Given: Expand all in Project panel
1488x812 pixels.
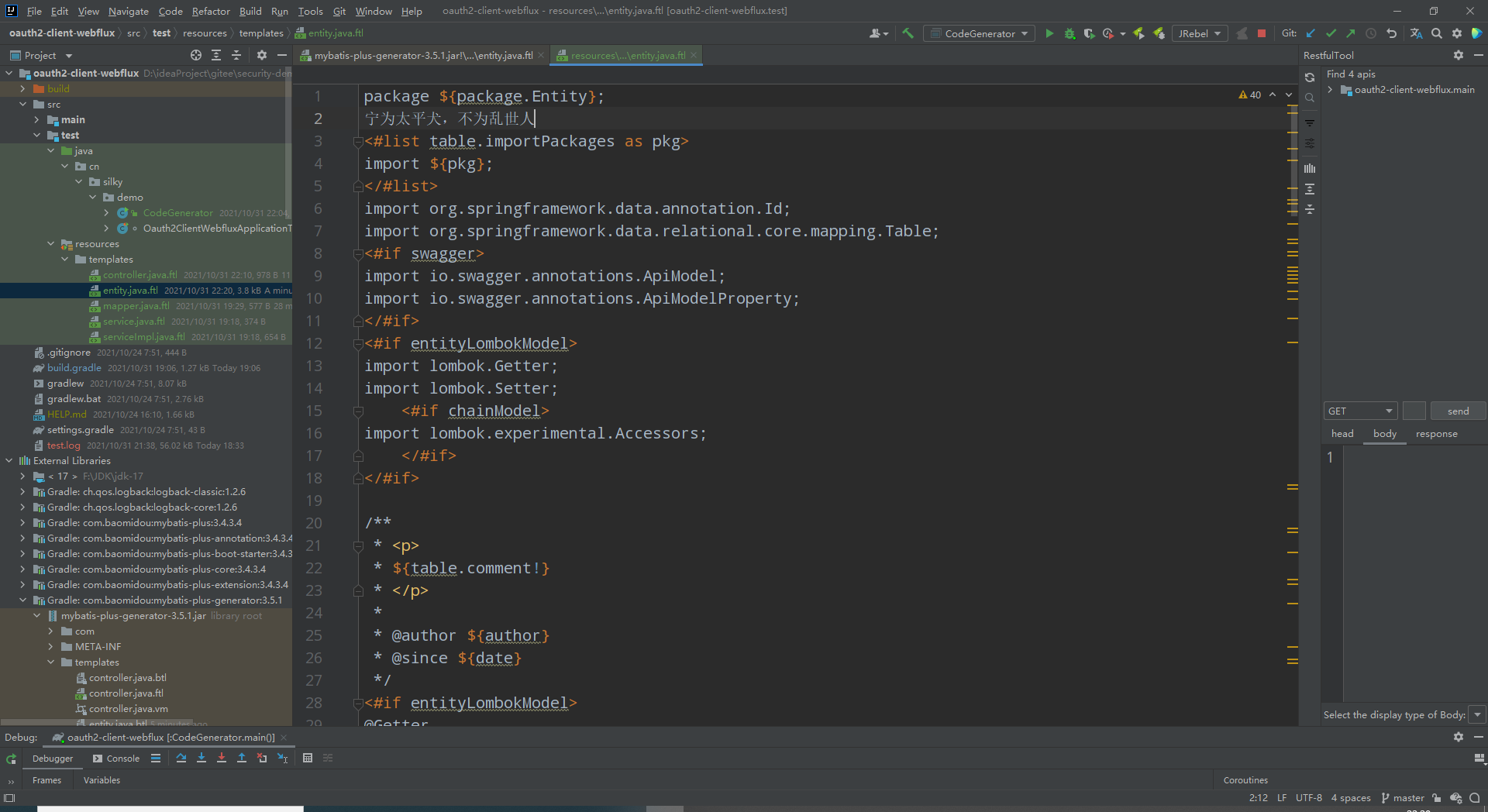Looking at the screenshot, I should [x=216, y=55].
